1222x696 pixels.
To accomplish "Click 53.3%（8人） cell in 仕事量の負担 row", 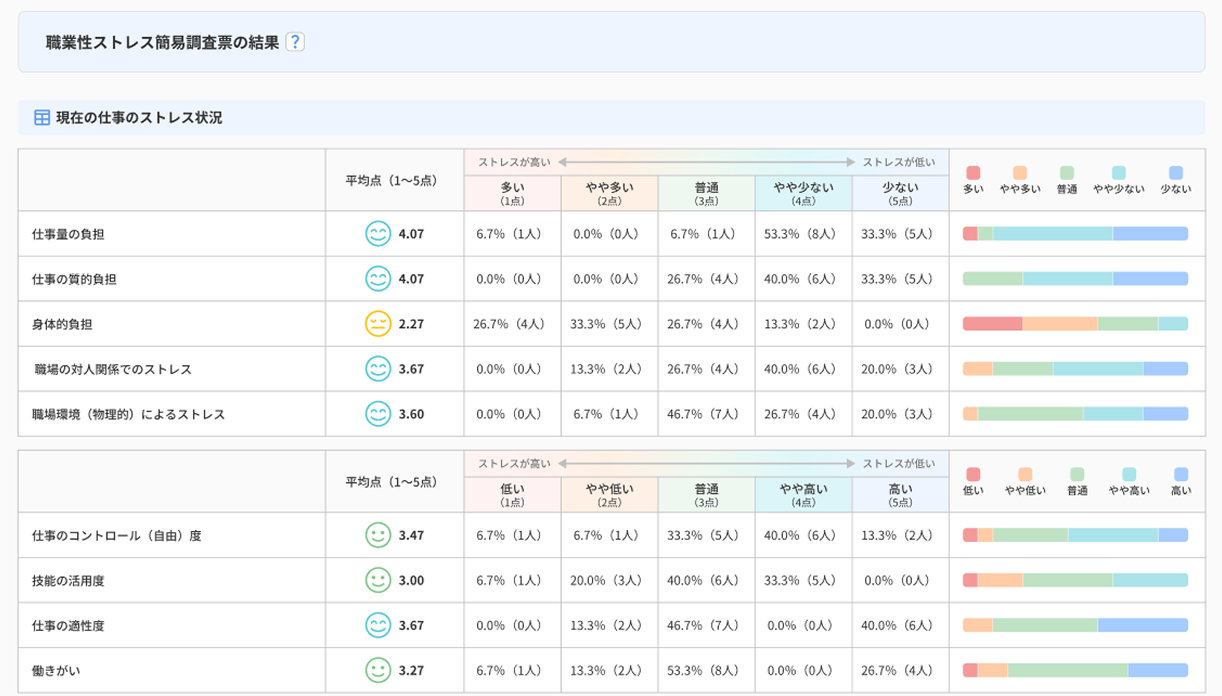I will 803,234.
